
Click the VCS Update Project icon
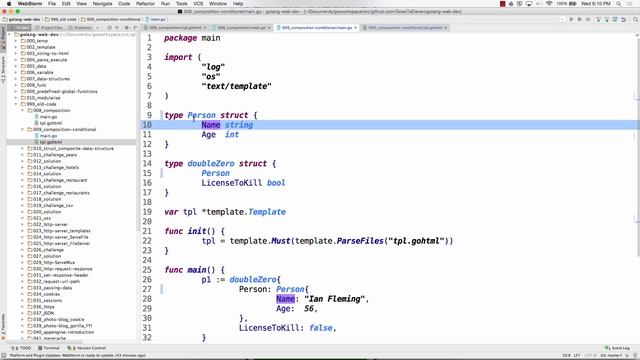click(598, 20)
